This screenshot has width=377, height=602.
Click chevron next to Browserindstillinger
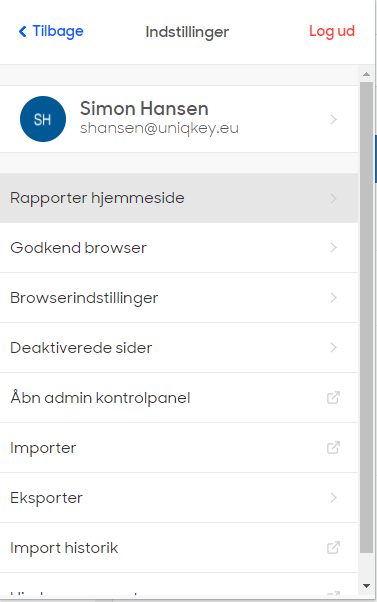click(334, 298)
